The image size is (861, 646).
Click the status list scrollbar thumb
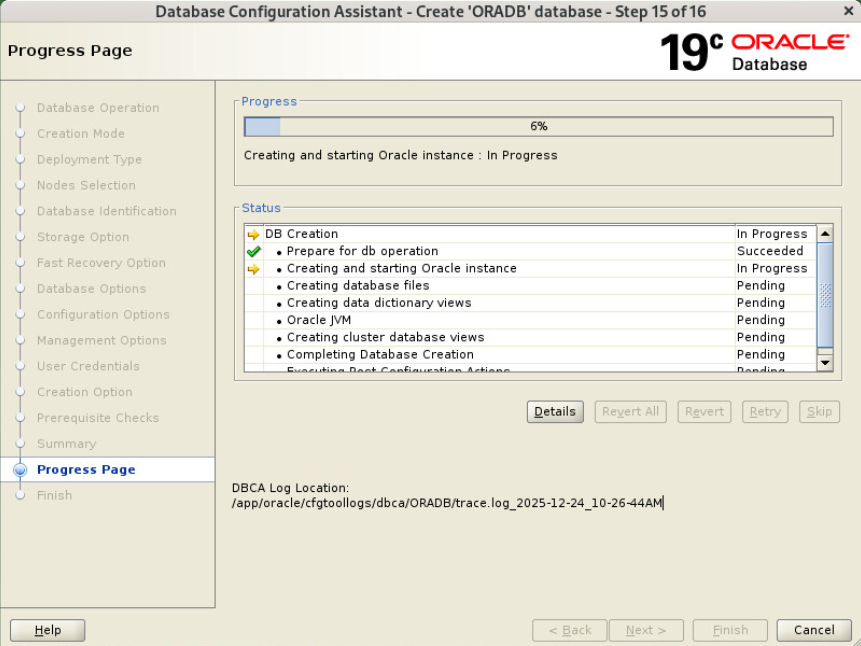(x=825, y=295)
